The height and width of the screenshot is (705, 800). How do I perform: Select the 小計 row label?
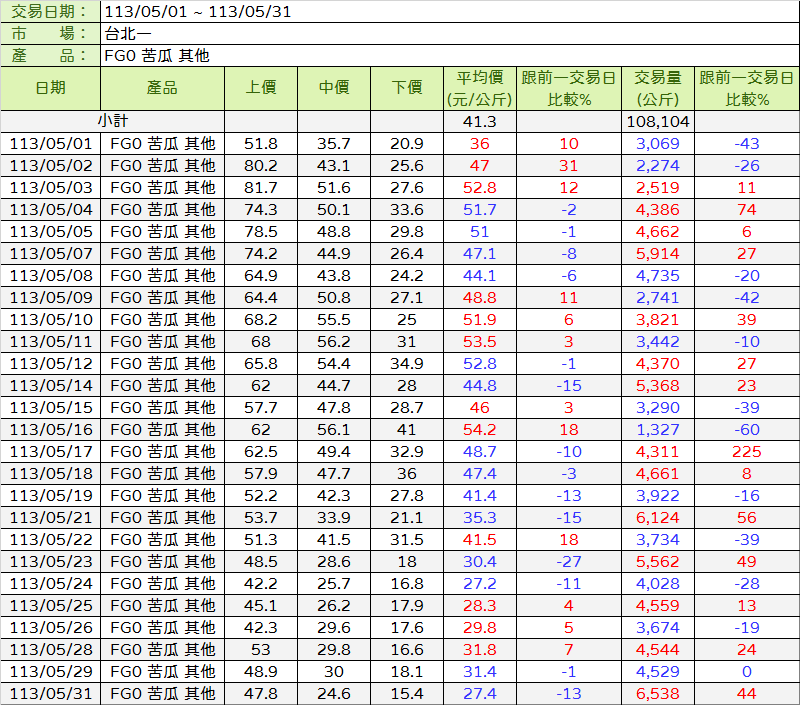click(x=112, y=121)
